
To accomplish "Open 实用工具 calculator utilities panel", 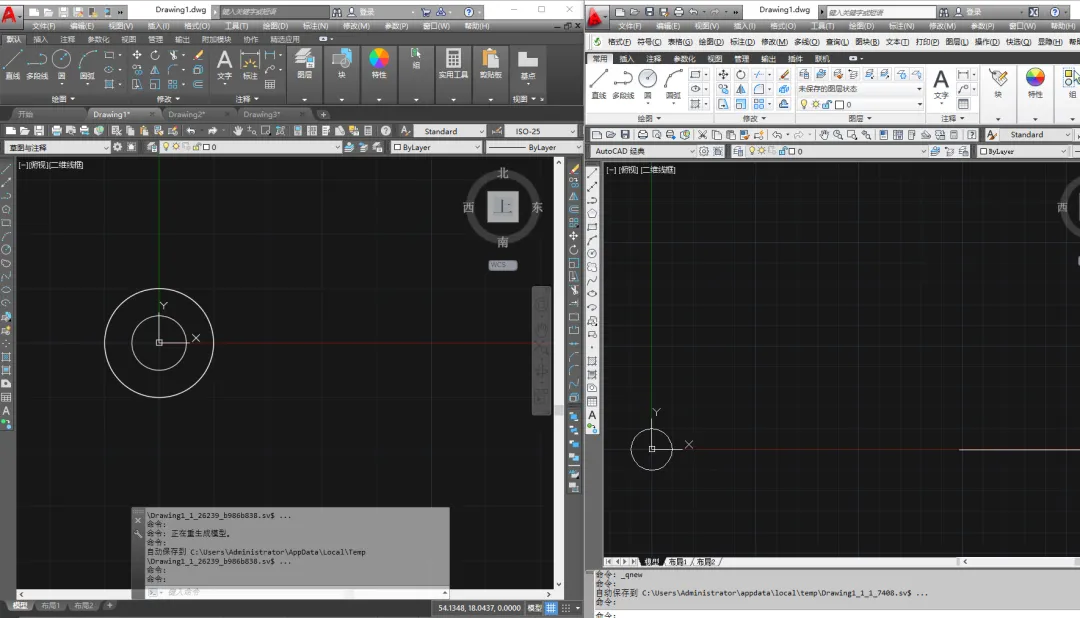I will pos(453,62).
